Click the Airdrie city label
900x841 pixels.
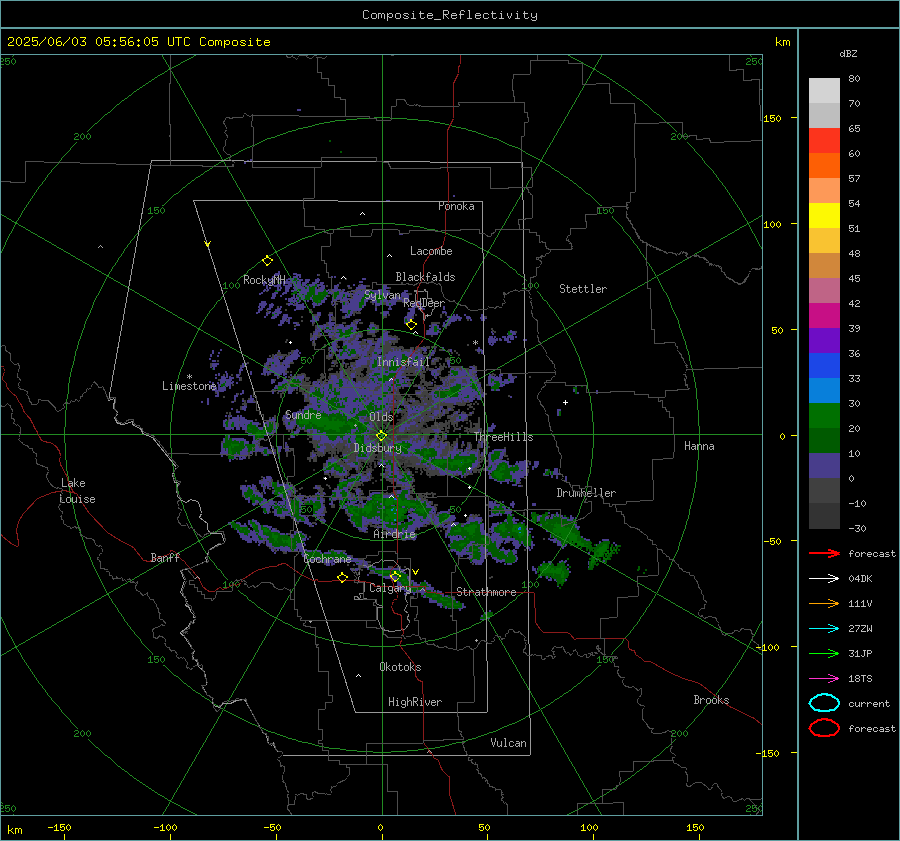click(394, 534)
